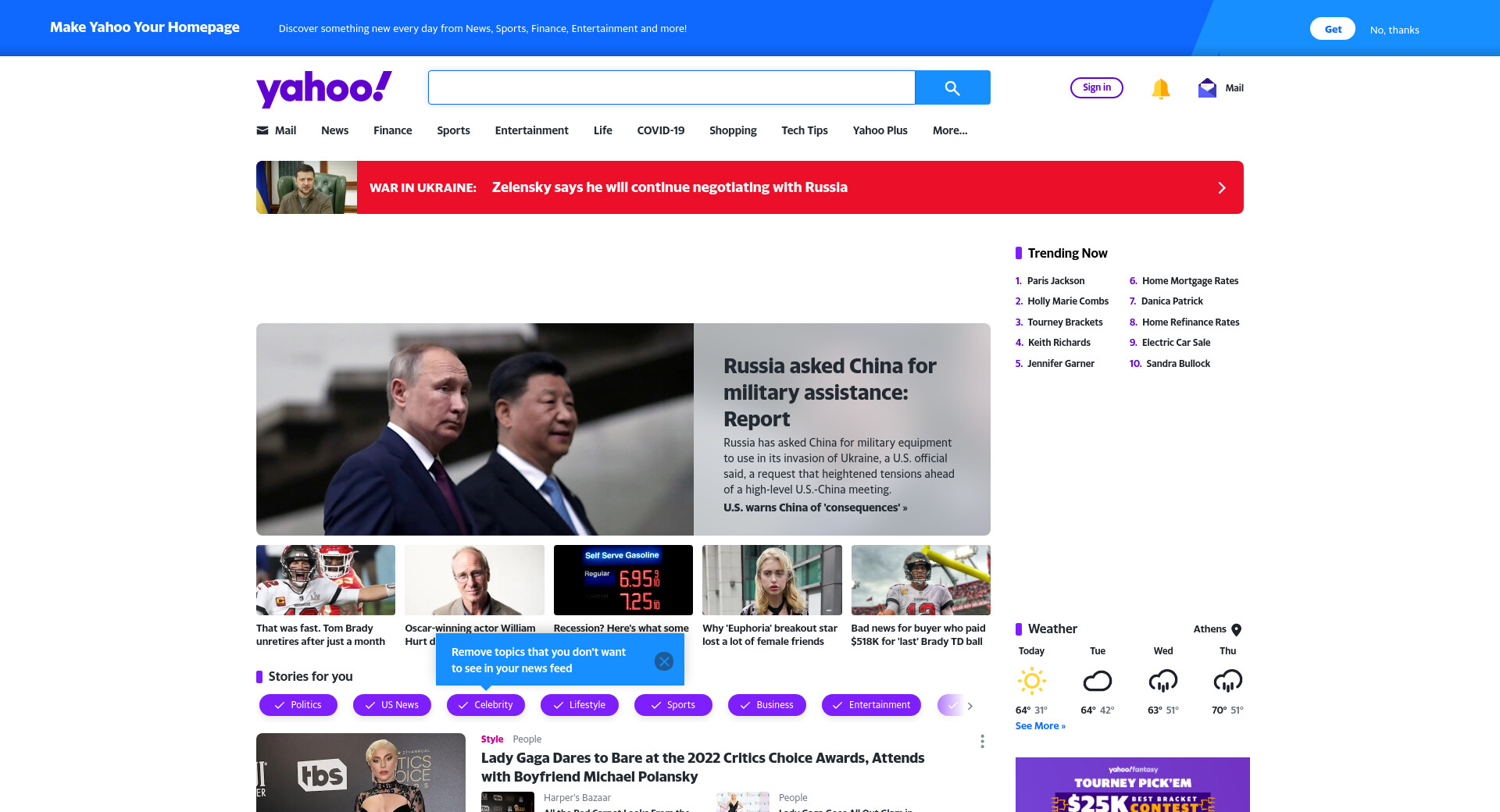Open the Lady Gaga story options menu
This screenshot has width=1500, height=812.
tap(982, 741)
